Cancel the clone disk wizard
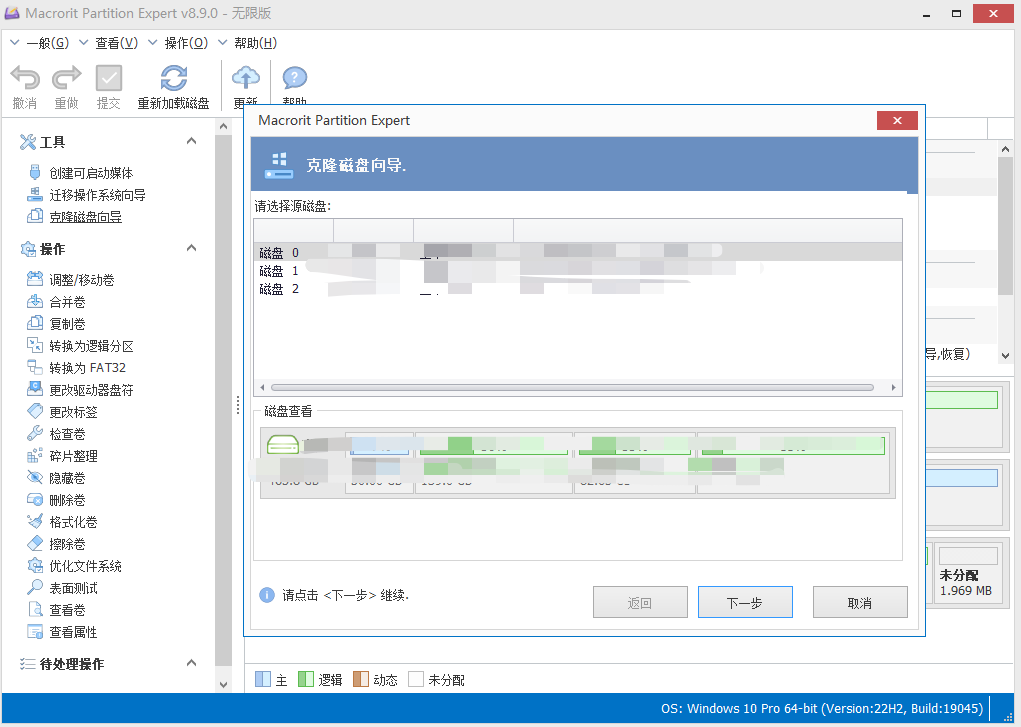 [860, 601]
